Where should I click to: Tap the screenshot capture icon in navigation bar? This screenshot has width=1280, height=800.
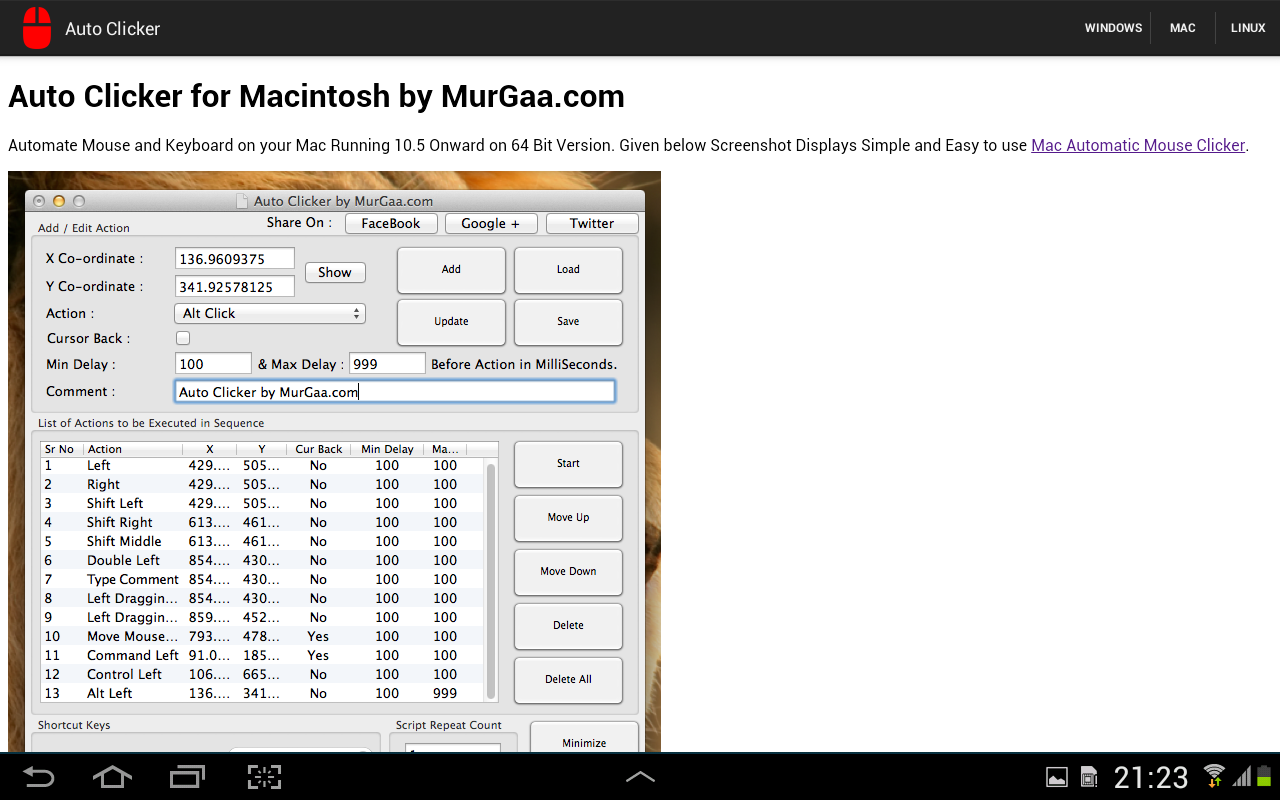click(264, 777)
